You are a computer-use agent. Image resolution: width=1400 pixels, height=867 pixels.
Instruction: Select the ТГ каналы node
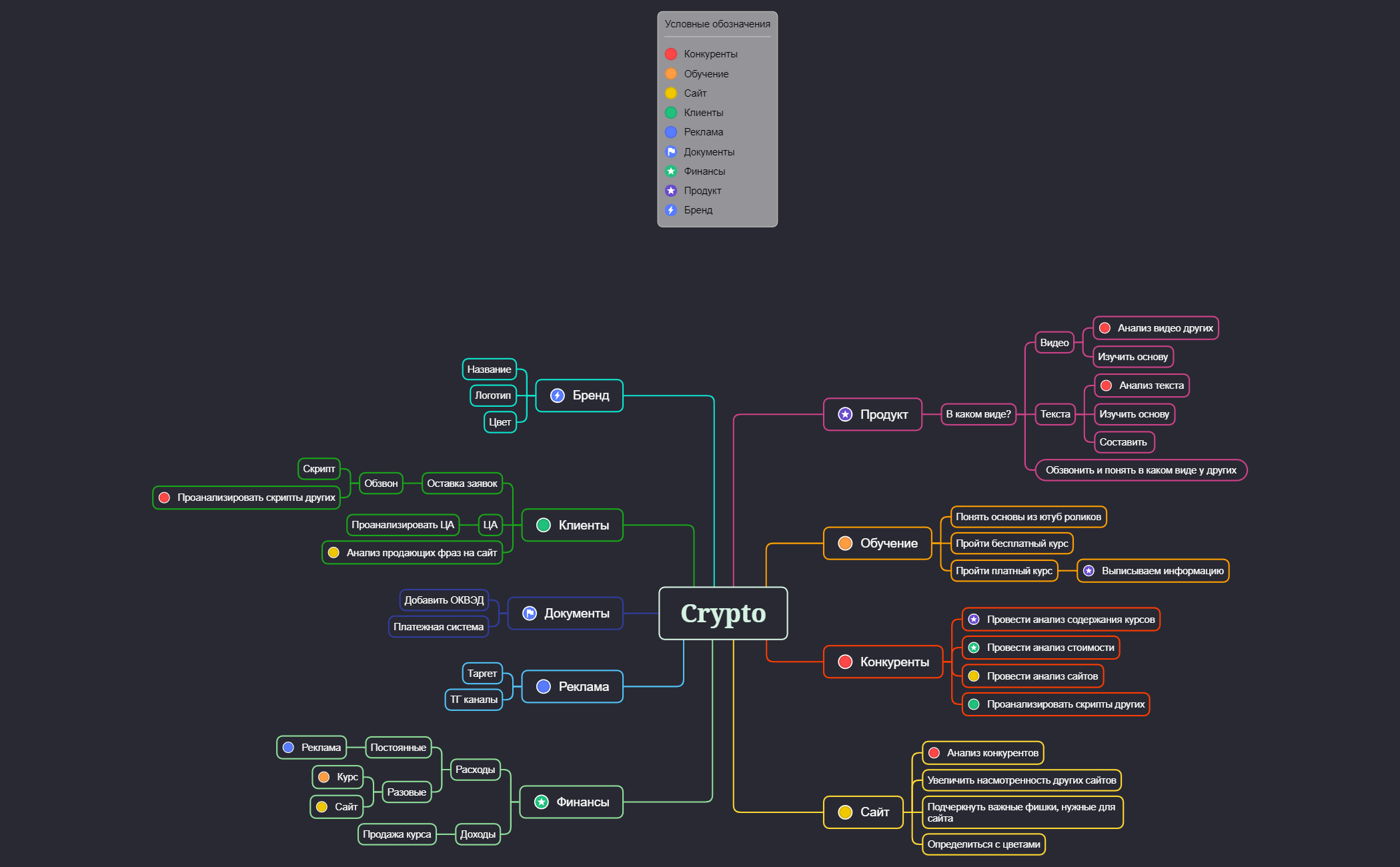(x=474, y=700)
